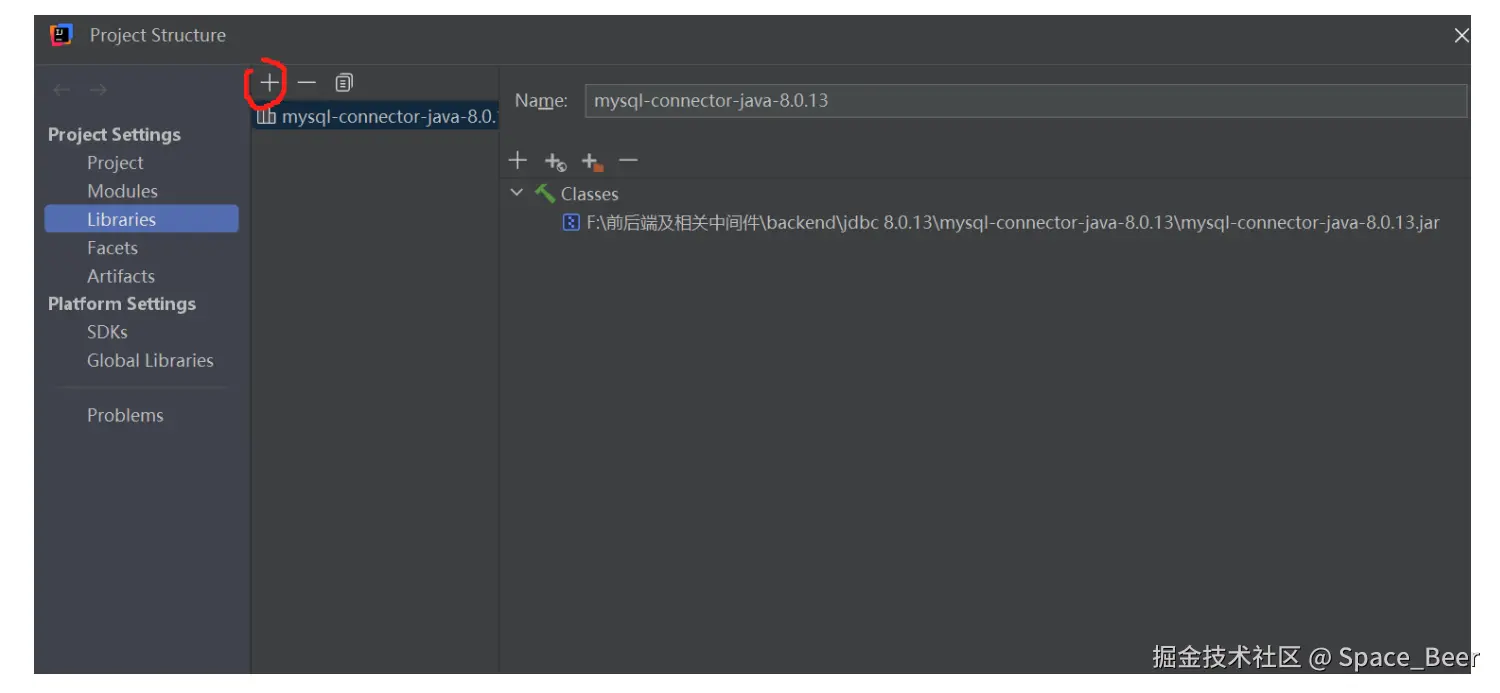Focus the library Name input field
The image size is (1500, 693).
coord(1025,101)
